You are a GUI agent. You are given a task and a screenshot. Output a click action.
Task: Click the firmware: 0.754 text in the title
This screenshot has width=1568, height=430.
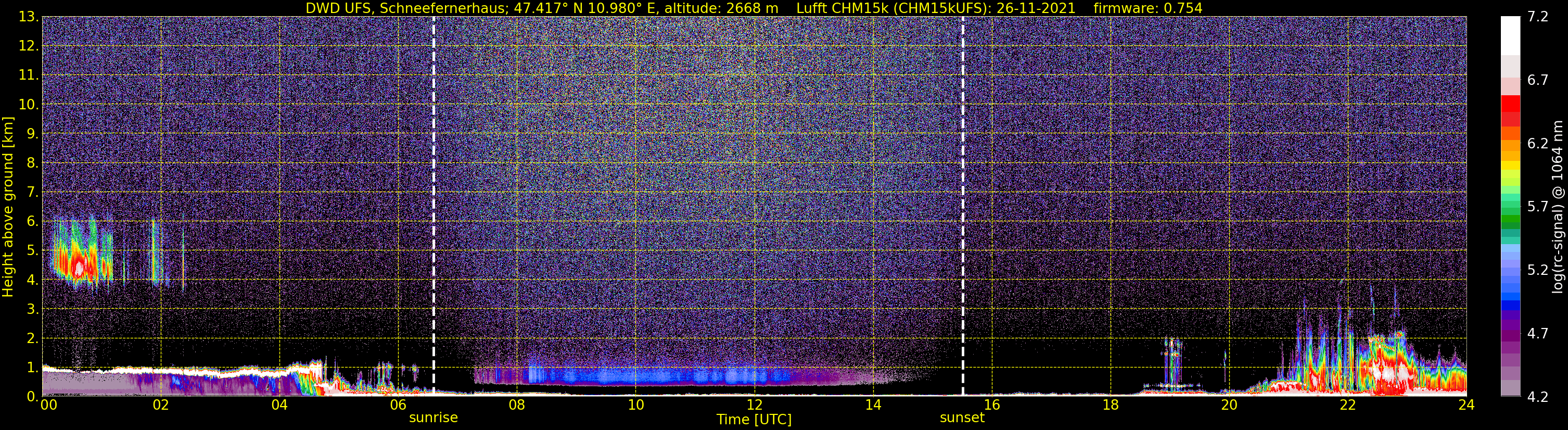(x=1148, y=8)
